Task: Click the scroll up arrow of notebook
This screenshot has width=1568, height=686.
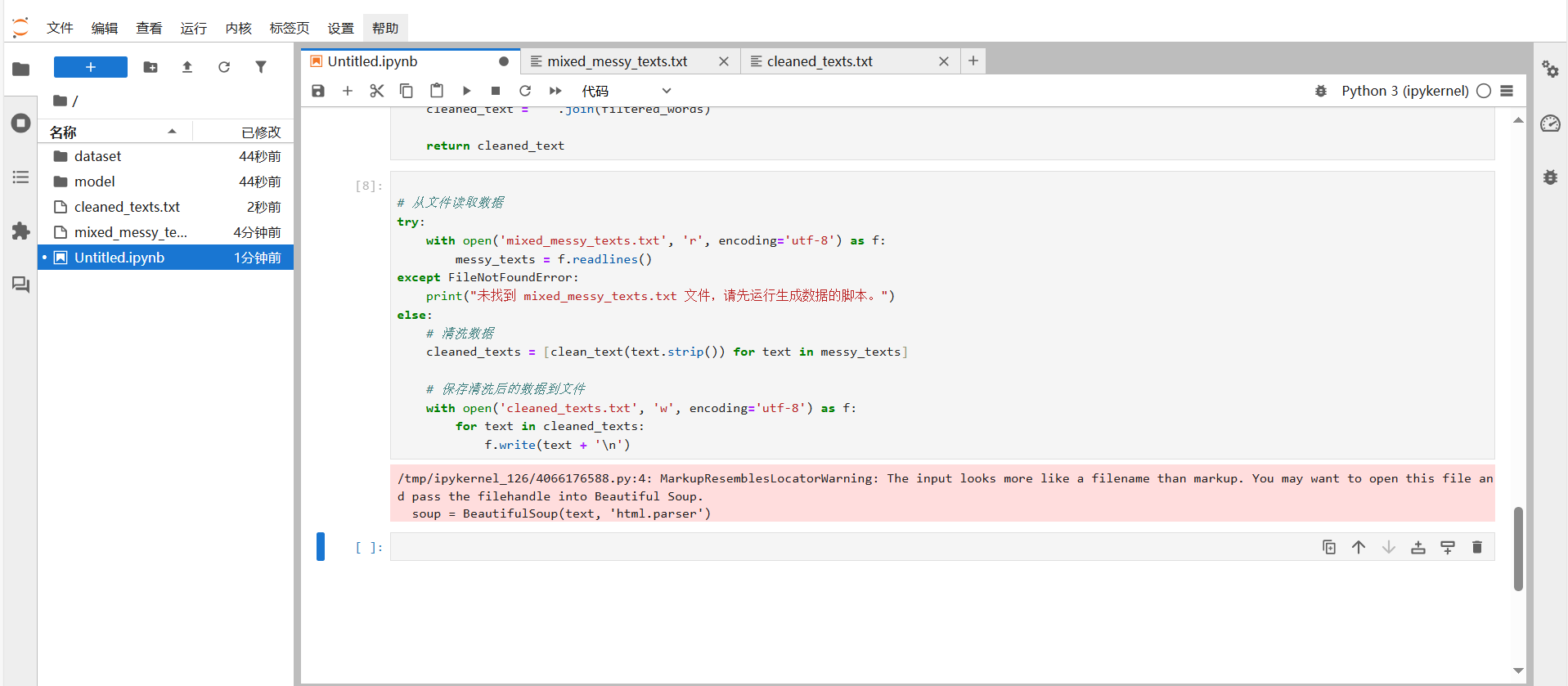Action: point(1518,119)
